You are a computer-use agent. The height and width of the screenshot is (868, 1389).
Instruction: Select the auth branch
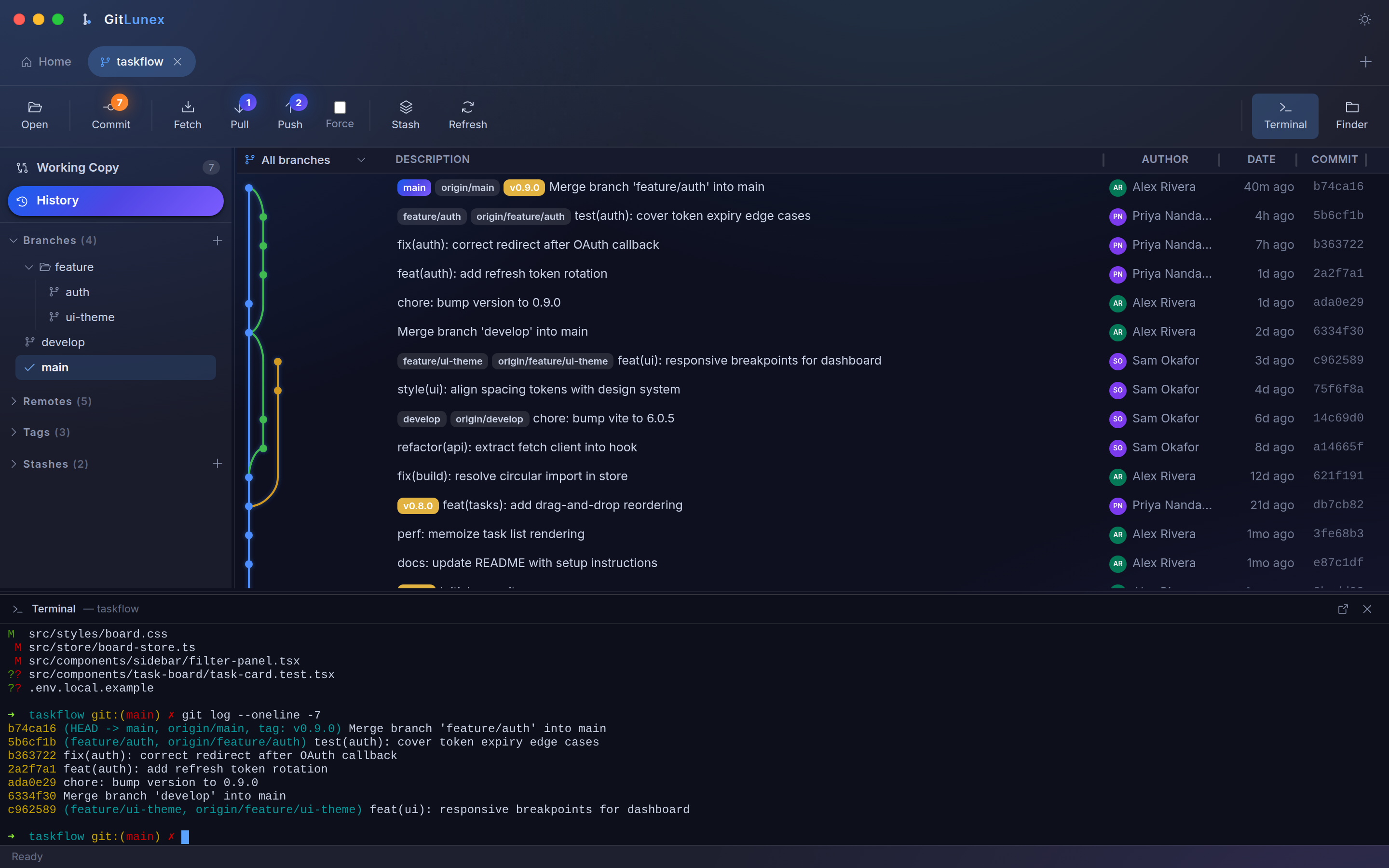click(77, 292)
